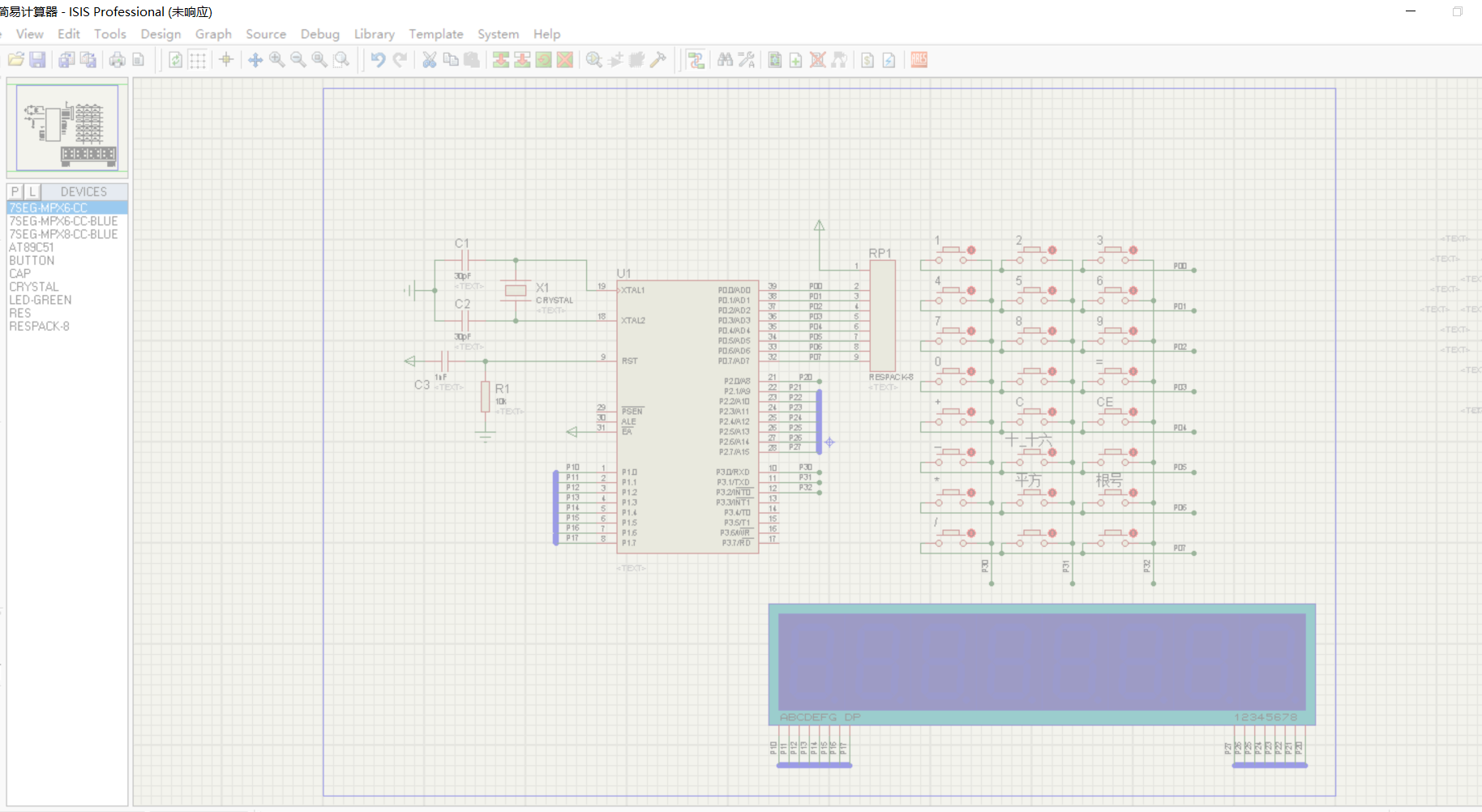Click the Export Section icon
The image size is (1482, 812).
pyautogui.click(x=88, y=60)
